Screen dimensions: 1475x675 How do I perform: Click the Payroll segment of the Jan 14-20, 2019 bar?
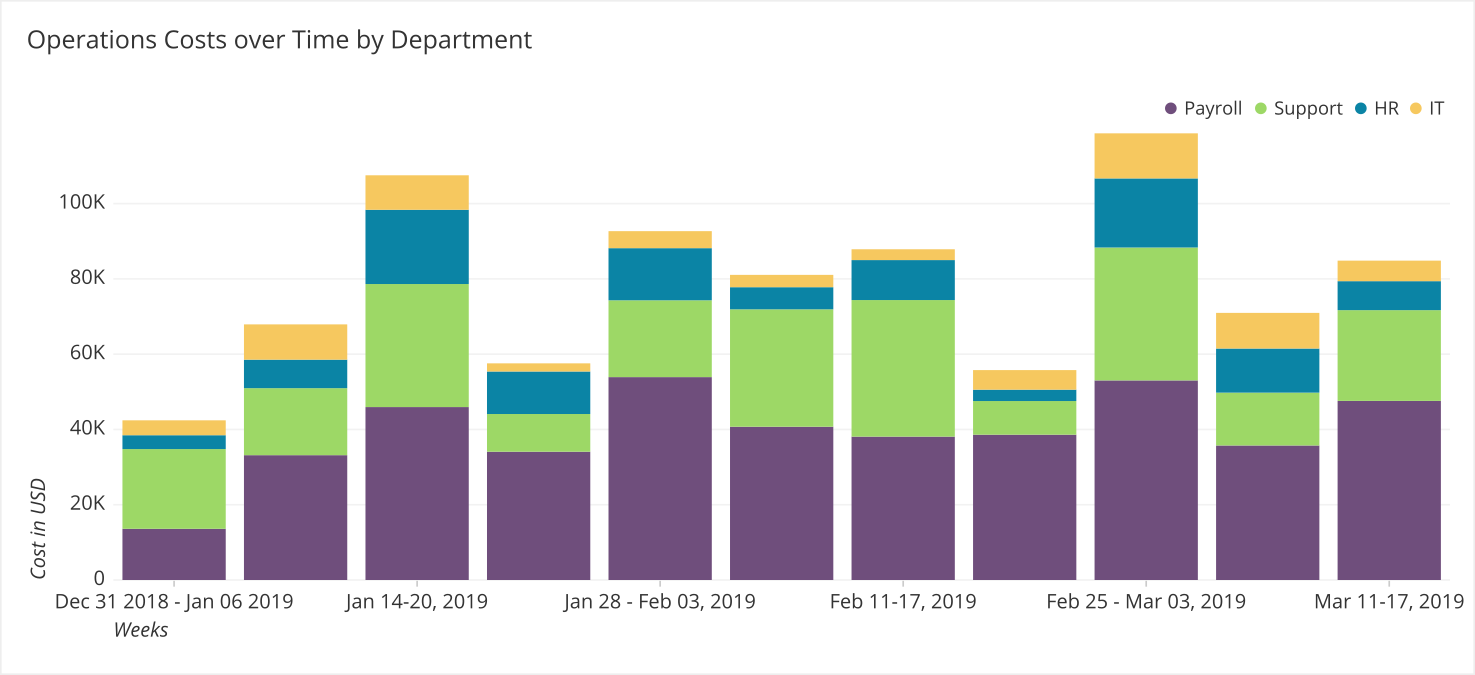[x=417, y=493]
